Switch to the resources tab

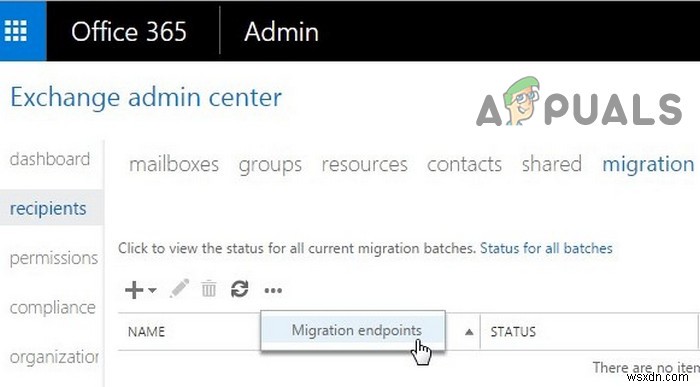[x=364, y=164]
